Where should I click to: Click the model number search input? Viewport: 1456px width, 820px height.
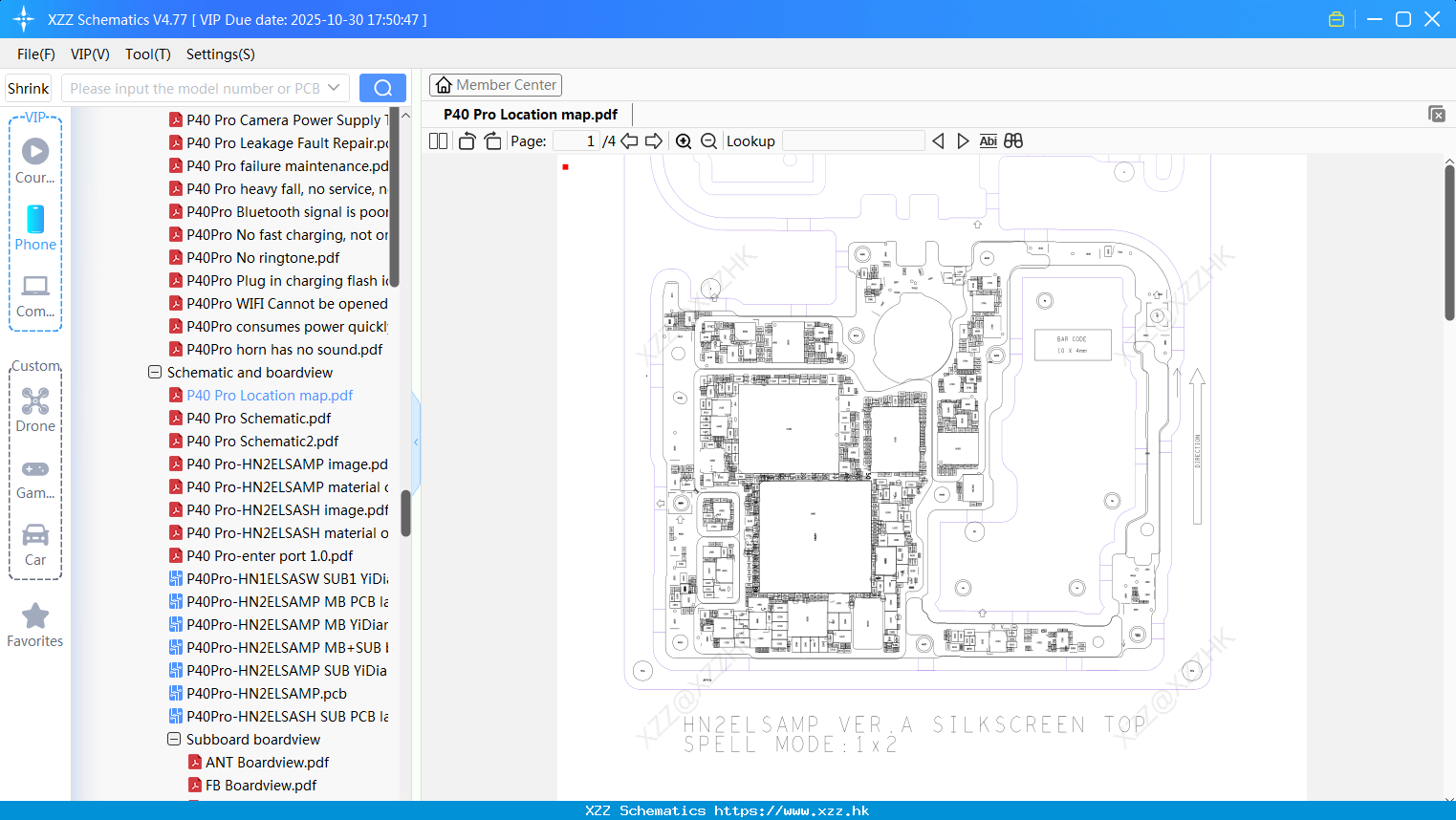[194, 88]
